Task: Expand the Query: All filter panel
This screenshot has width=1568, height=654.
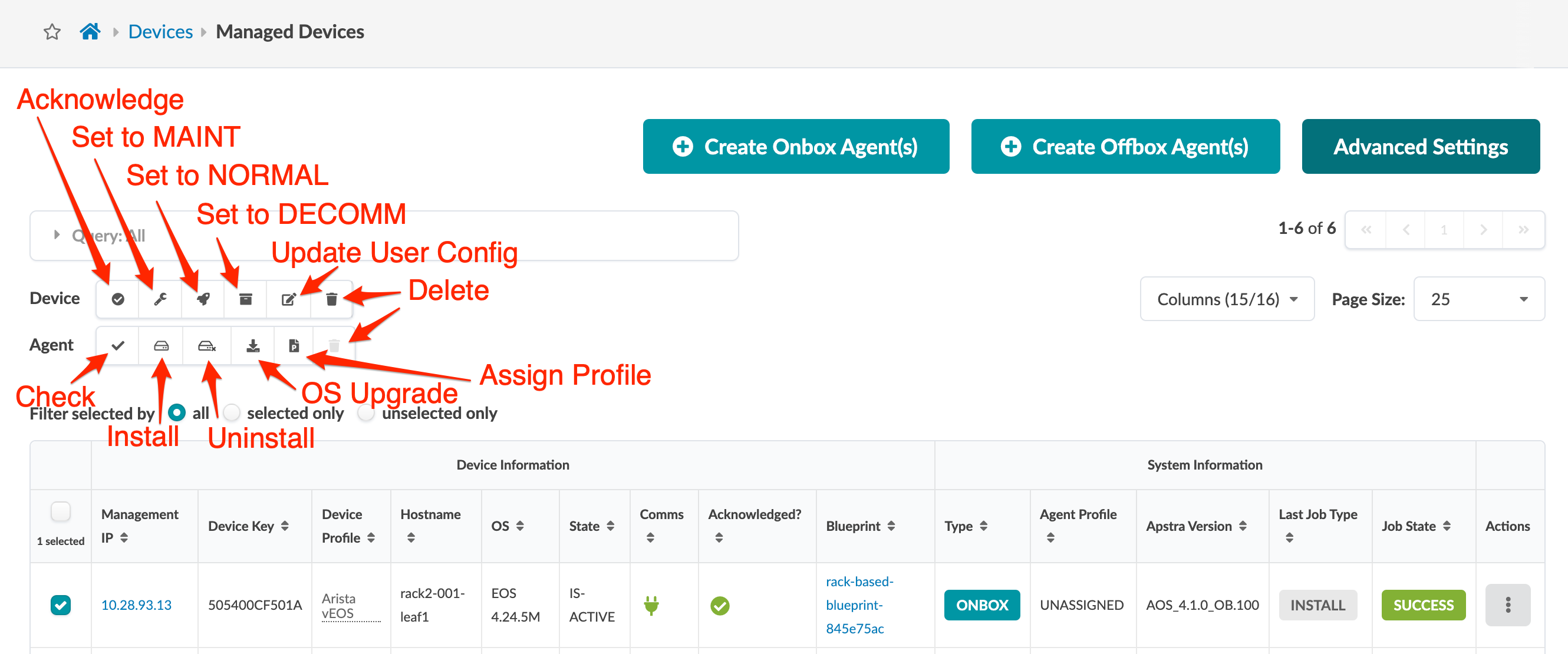Action: [57, 235]
